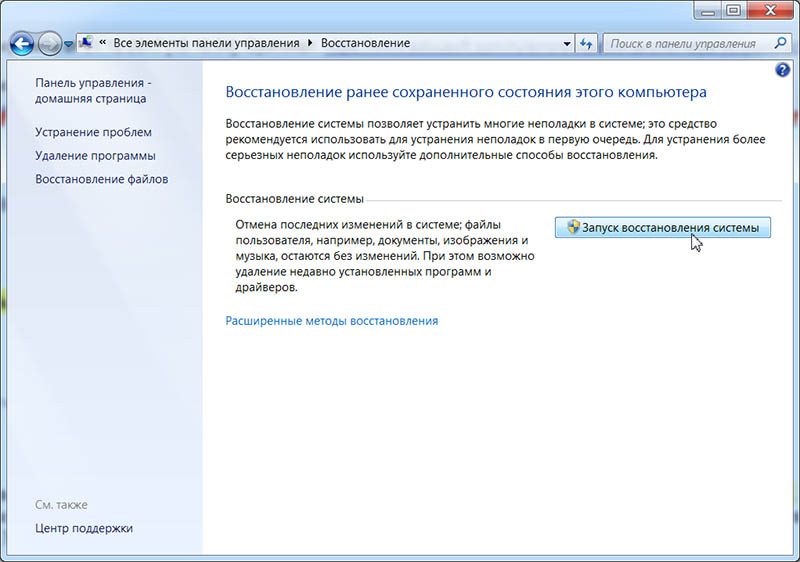This screenshot has height=562, width=800.
Task: Click the Back navigation arrow
Action: (x=22, y=44)
